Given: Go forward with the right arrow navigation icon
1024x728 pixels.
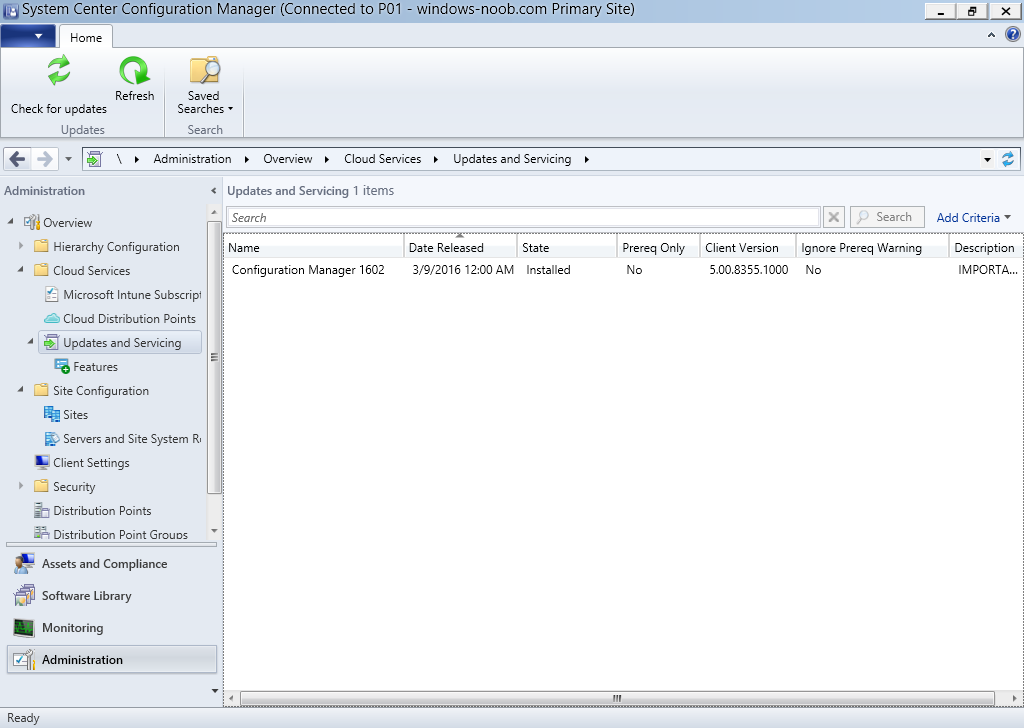Looking at the screenshot, I should point(44,159).
